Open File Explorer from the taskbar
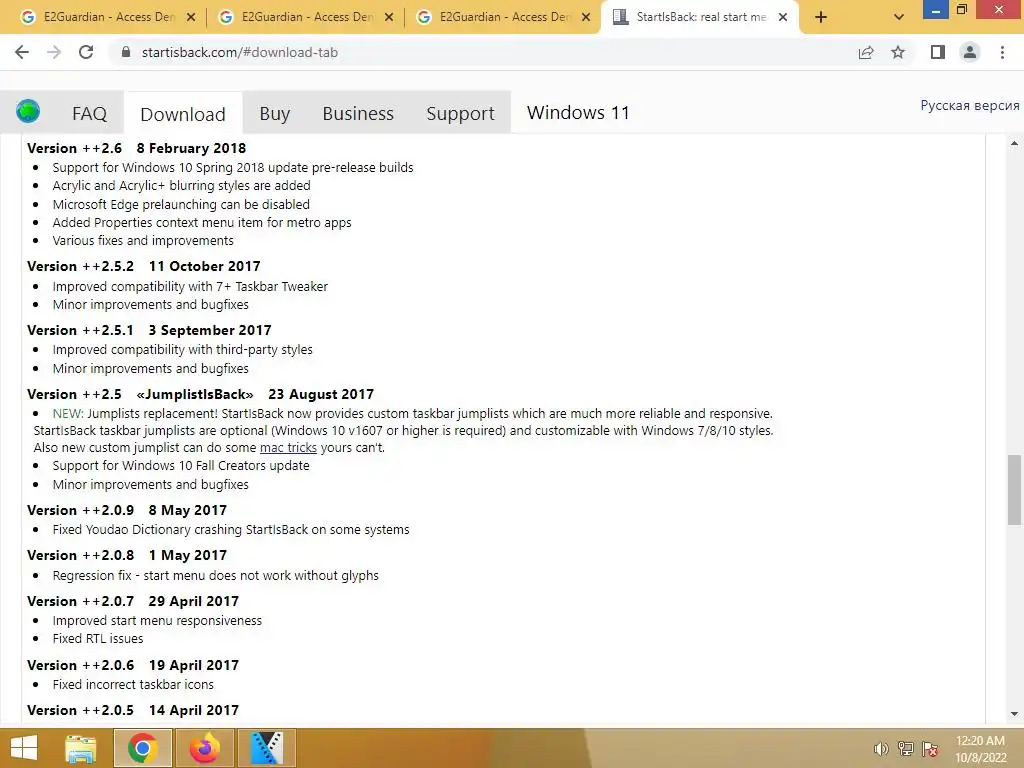Screen dimensions: 1024x768 tap(81, 748)
